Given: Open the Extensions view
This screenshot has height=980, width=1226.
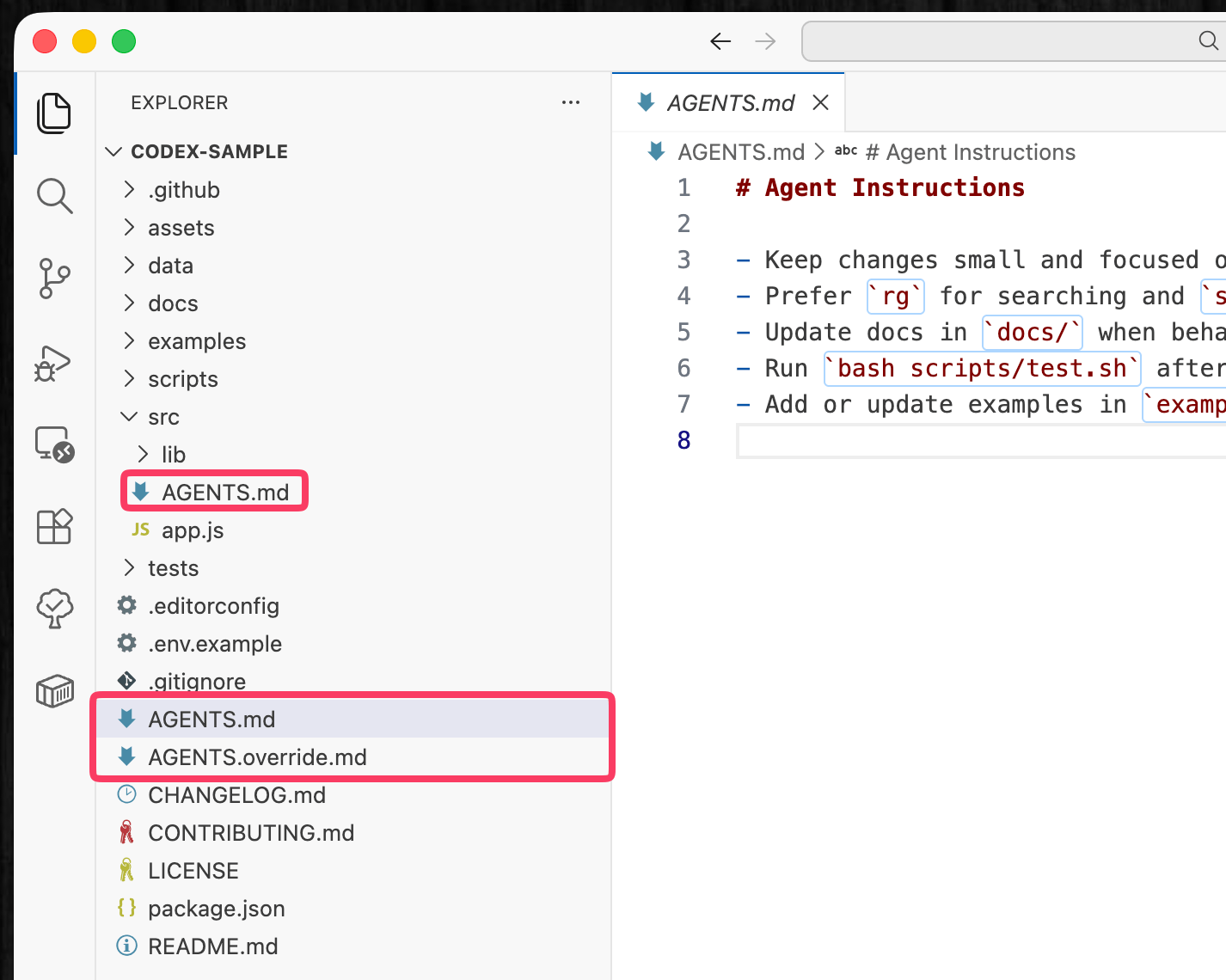Looking at the screenshot, I should pos(54,526).
